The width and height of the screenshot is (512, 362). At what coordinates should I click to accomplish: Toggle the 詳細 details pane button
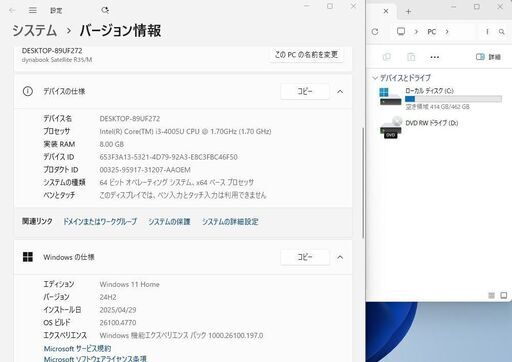[488, 57]
